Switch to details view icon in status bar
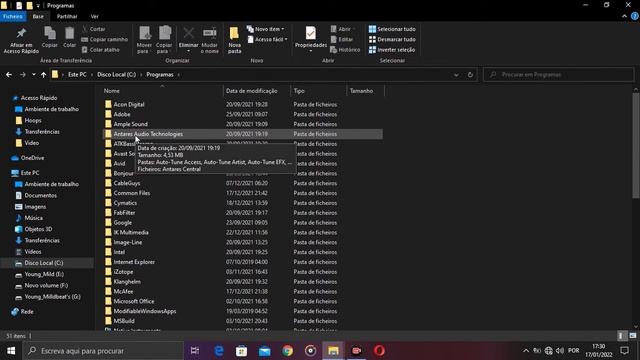Image resolution: width=640 pixels, height=360 pixels. coord(621,336)
